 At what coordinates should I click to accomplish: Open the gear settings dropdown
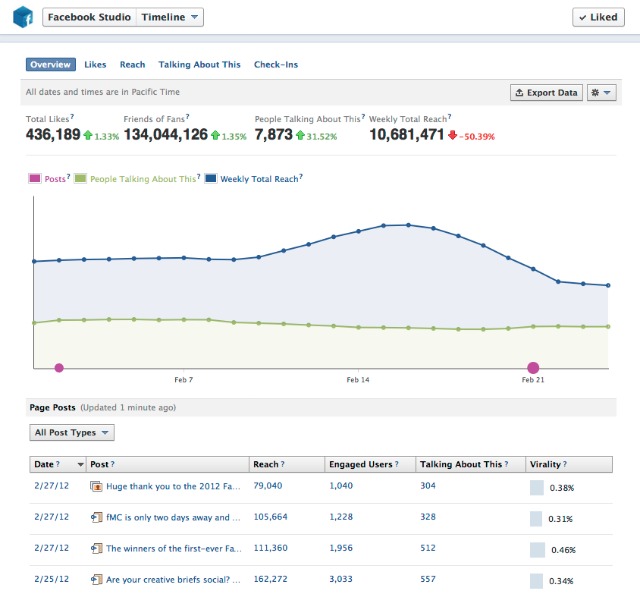click(x=601, y=93)
